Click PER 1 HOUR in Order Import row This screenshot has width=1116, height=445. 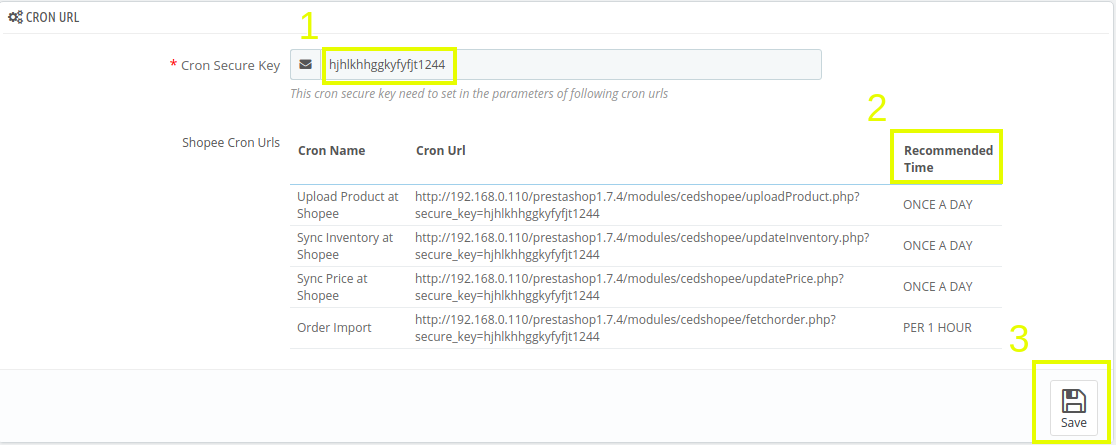937,328
